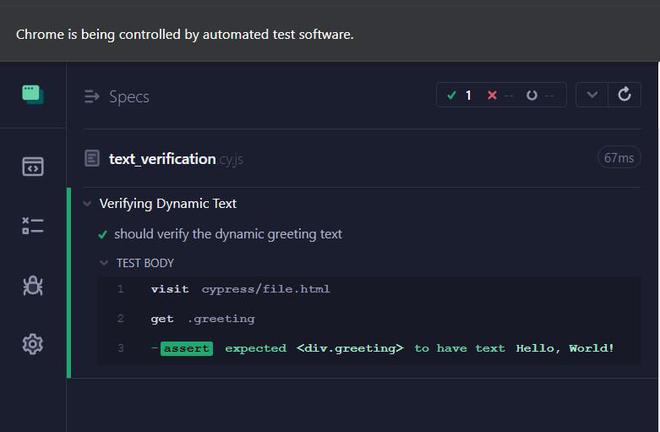Open the Runs list sidebar icon
This screenshot has width=660, height=432.
click(32, 226)
